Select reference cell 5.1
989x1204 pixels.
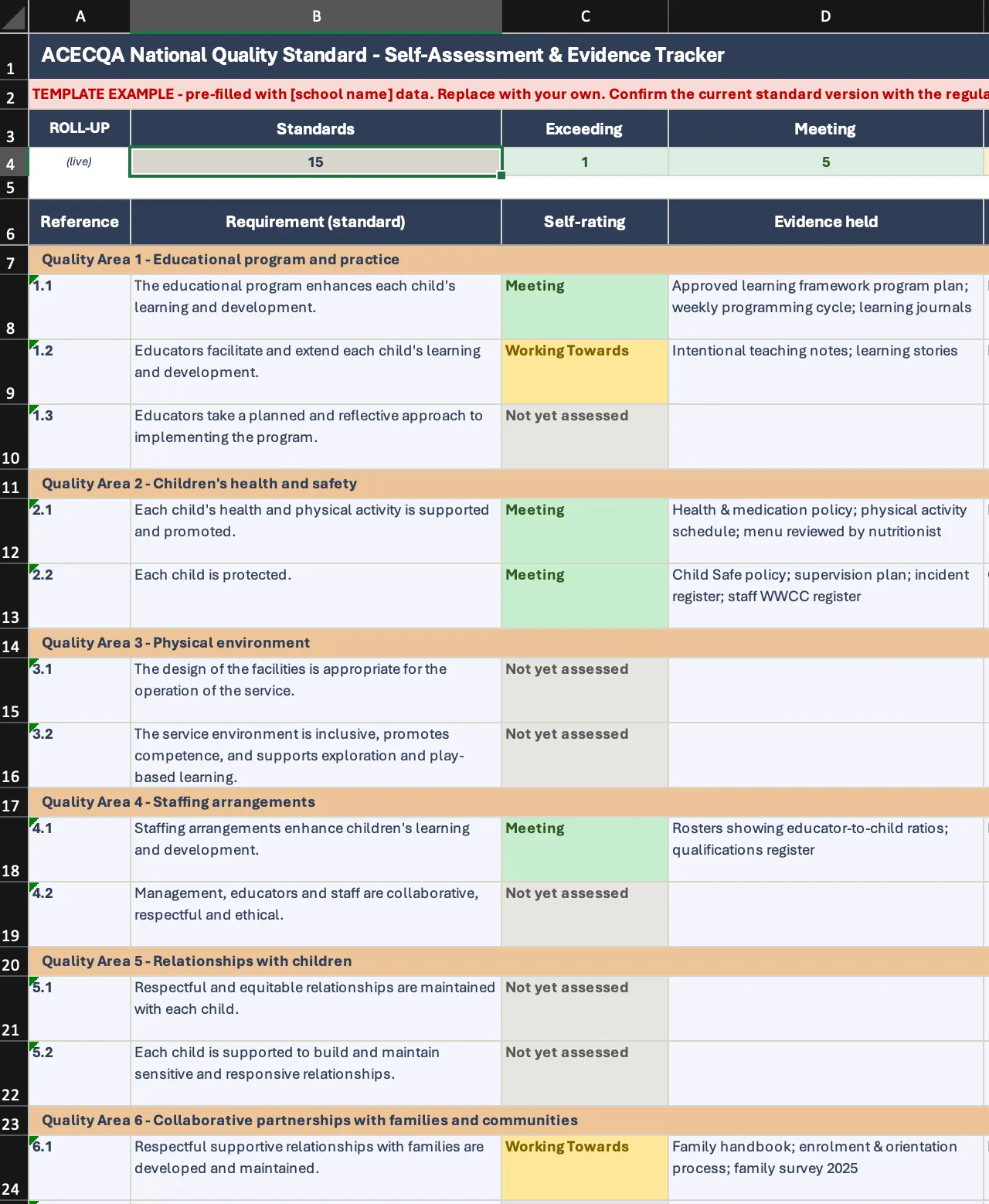(80, 1008)
